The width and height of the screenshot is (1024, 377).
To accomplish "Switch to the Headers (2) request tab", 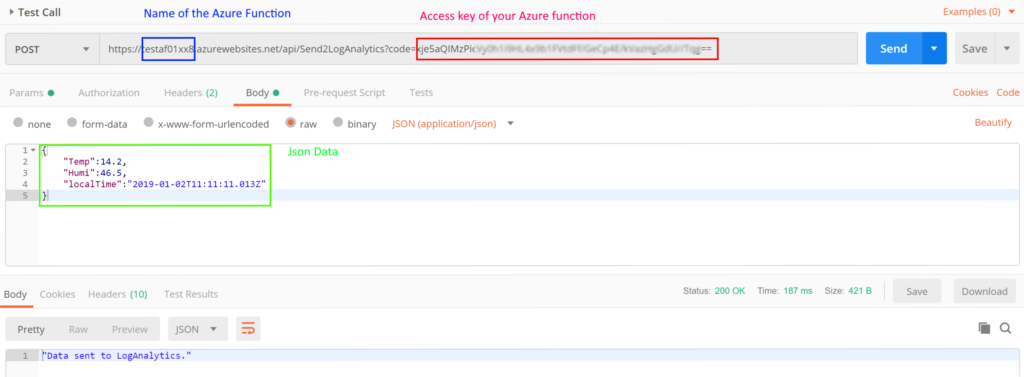I will point(191,93).
